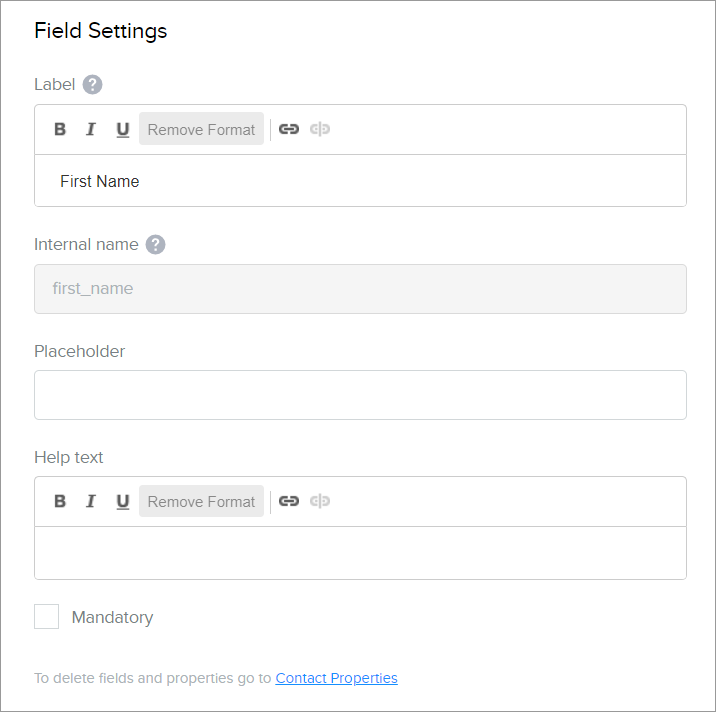This screenshot has width=716, height=712.
Task: Open help tooltip next to Internal name
Action: pyautogui.click(x=155, y=245)
